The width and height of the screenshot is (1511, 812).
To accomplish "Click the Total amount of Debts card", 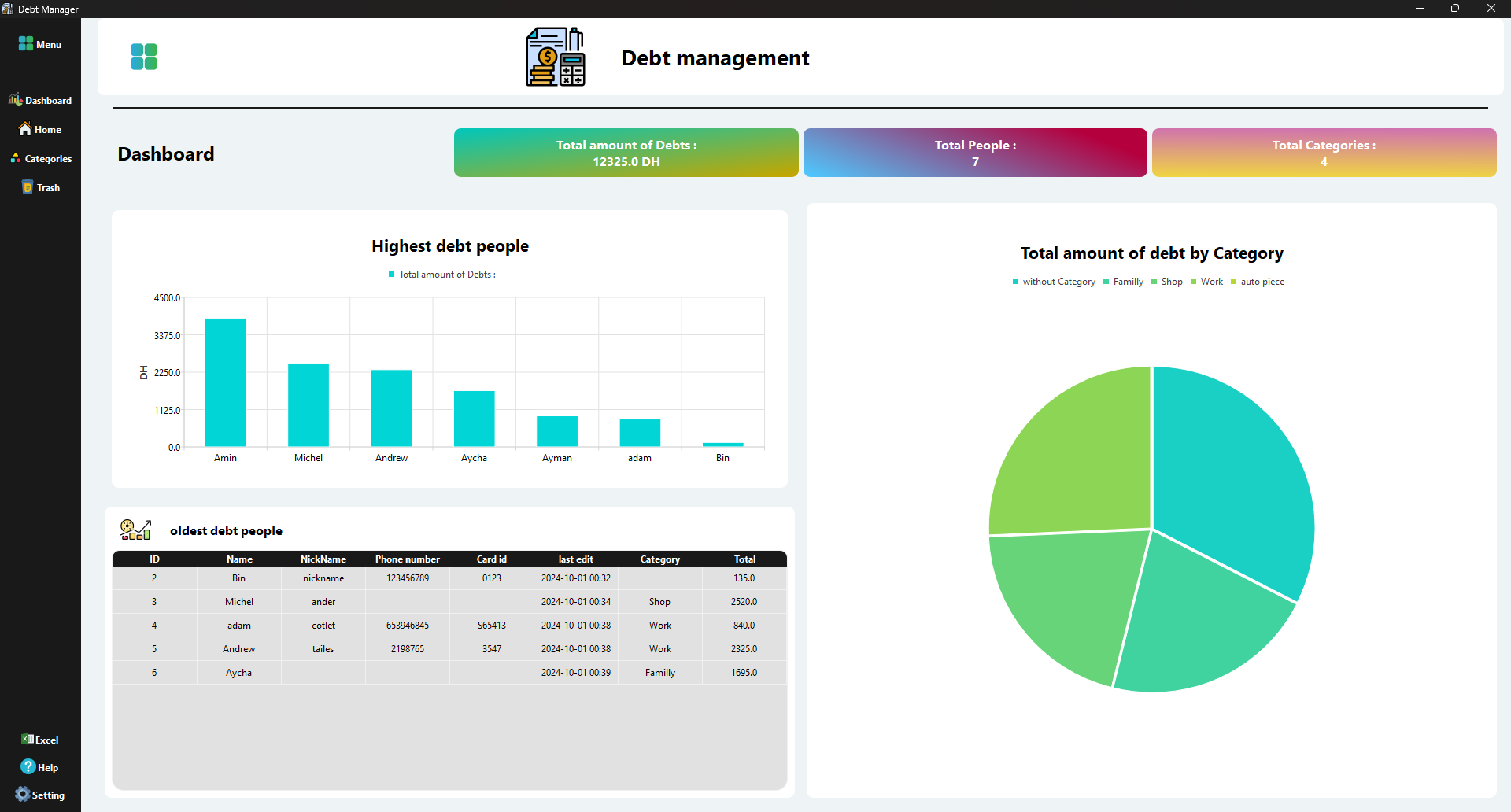I will (x=626, y=153).
